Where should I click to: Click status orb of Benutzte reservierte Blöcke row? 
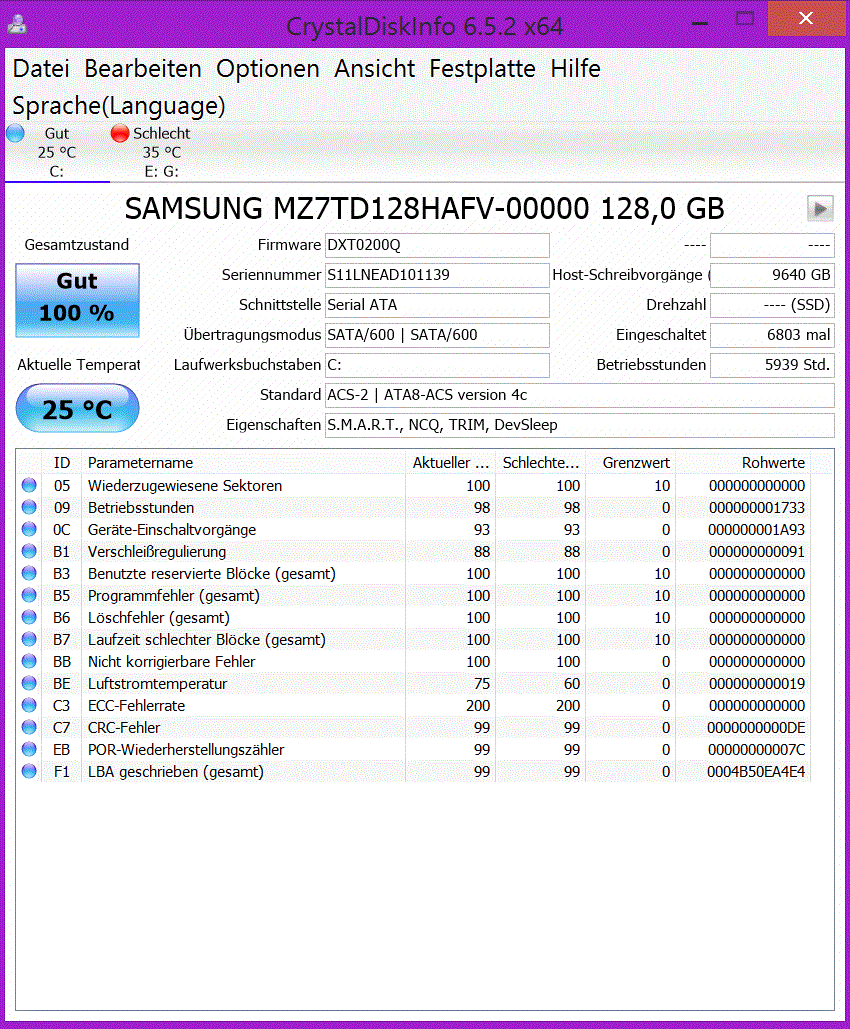[x=29, y=573]
